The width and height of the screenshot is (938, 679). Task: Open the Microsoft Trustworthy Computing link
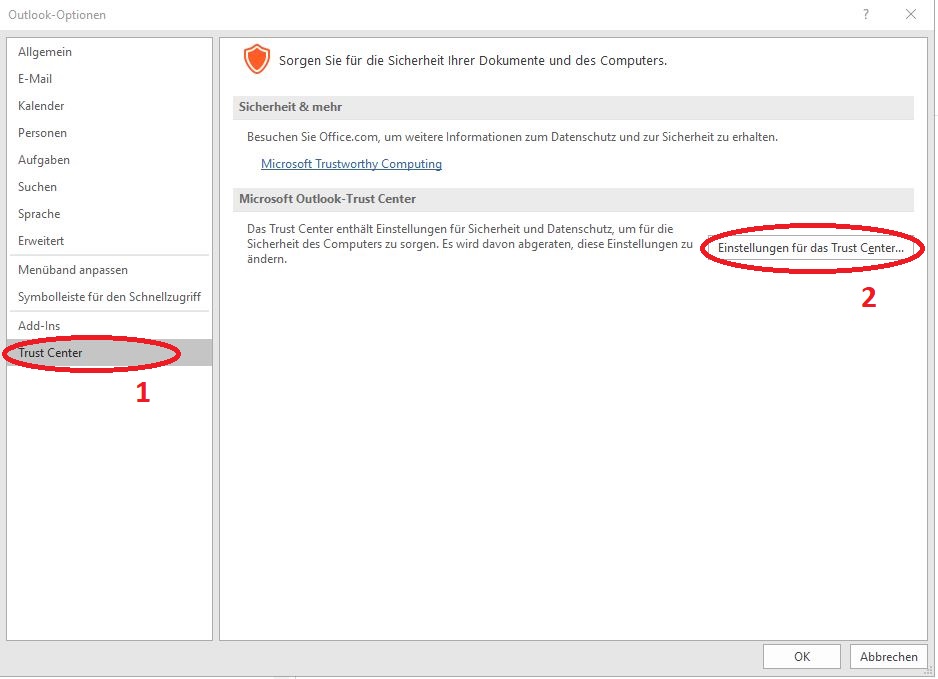351,164
